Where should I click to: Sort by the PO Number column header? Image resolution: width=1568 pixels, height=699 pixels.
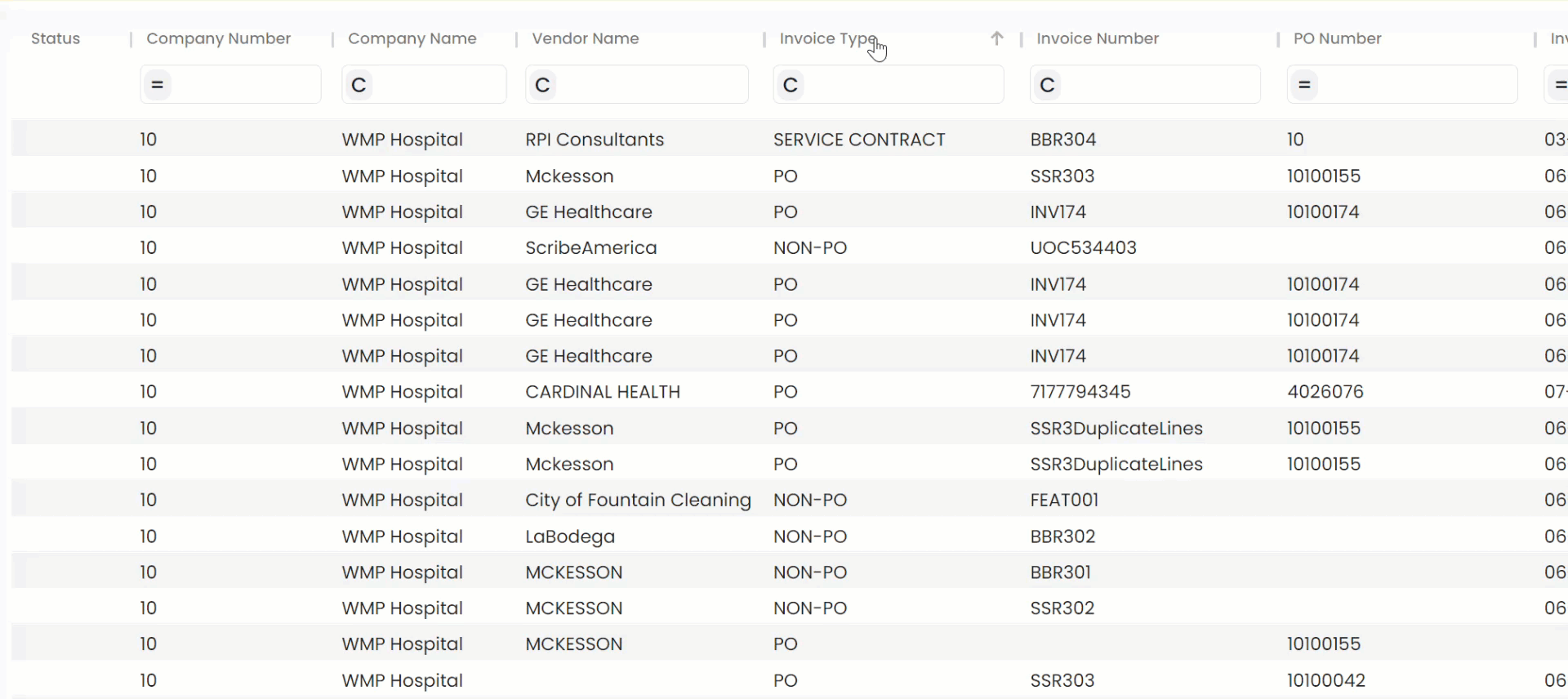[1338, 38]
